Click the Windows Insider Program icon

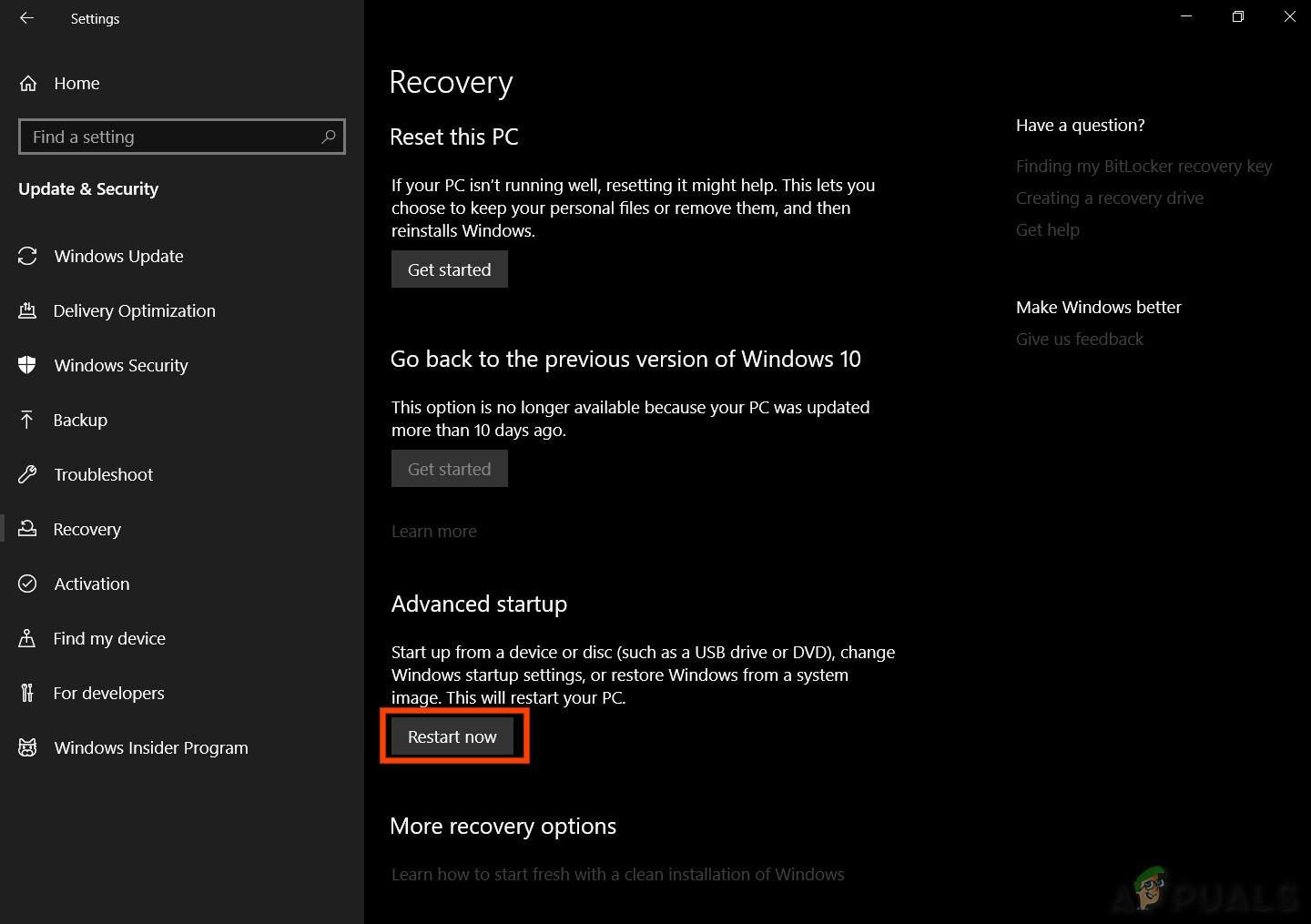[27, 747]
